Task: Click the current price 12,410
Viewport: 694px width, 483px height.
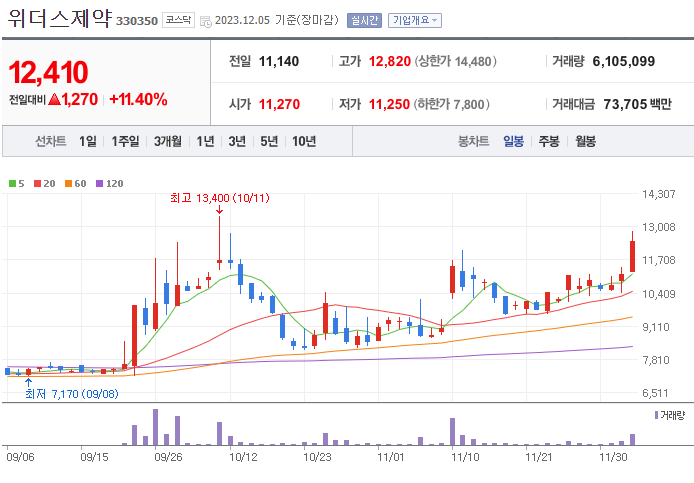Action: point(48,72)
